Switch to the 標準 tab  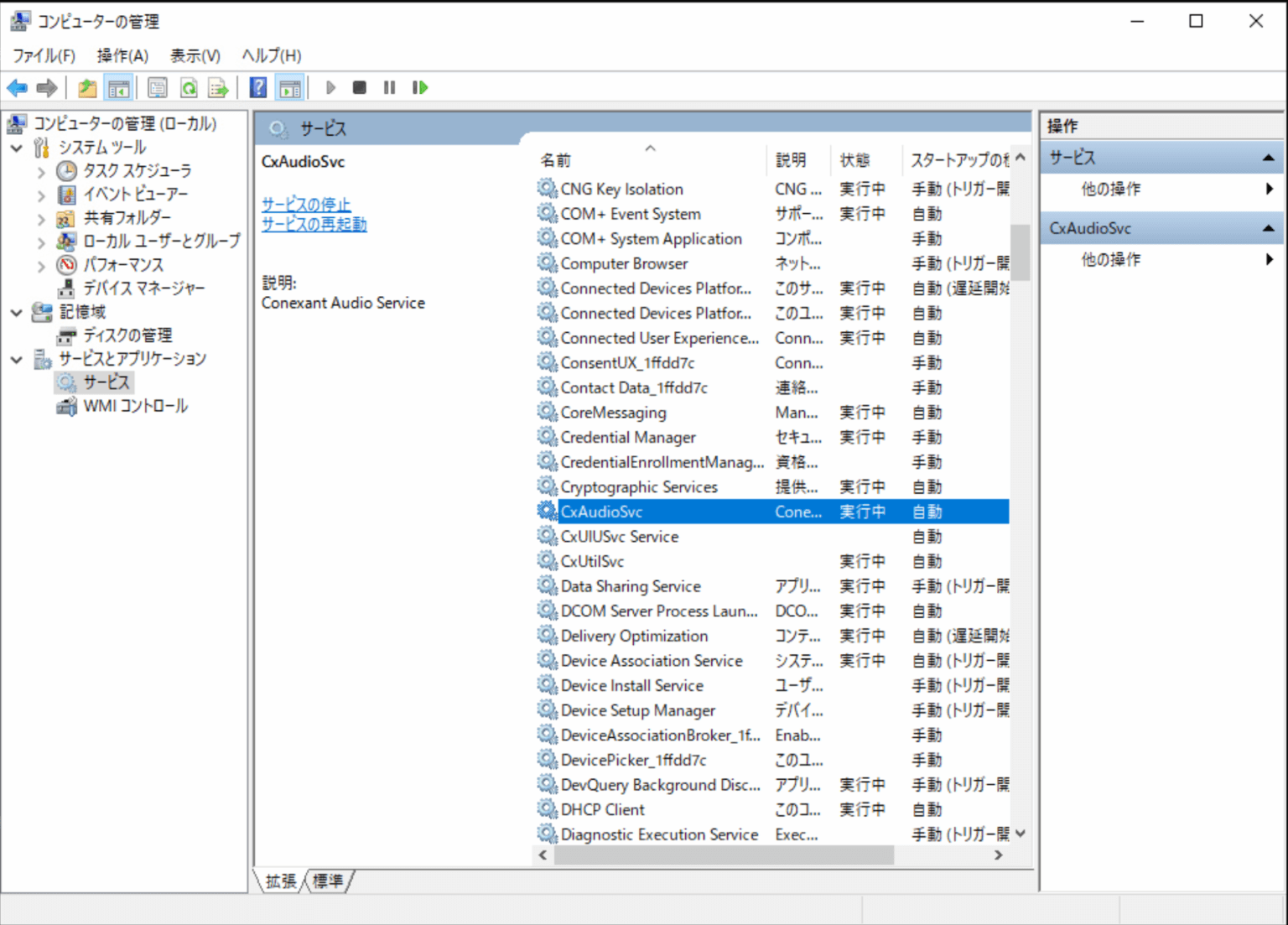tap(329, 881)
